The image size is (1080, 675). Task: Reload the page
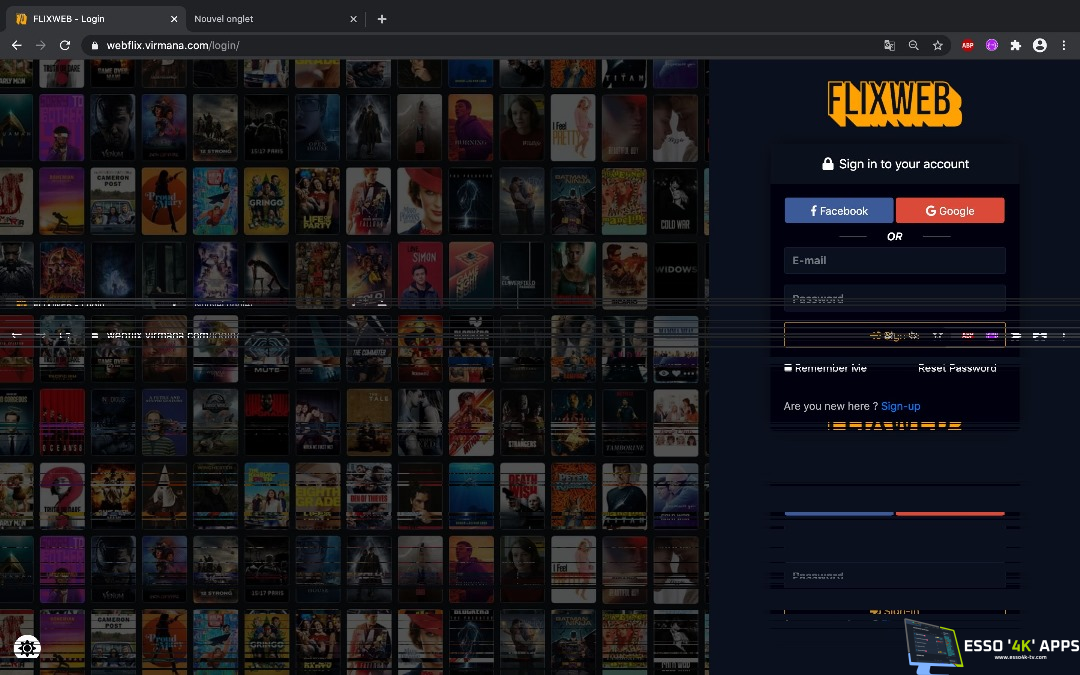click(x=65, y=45)
